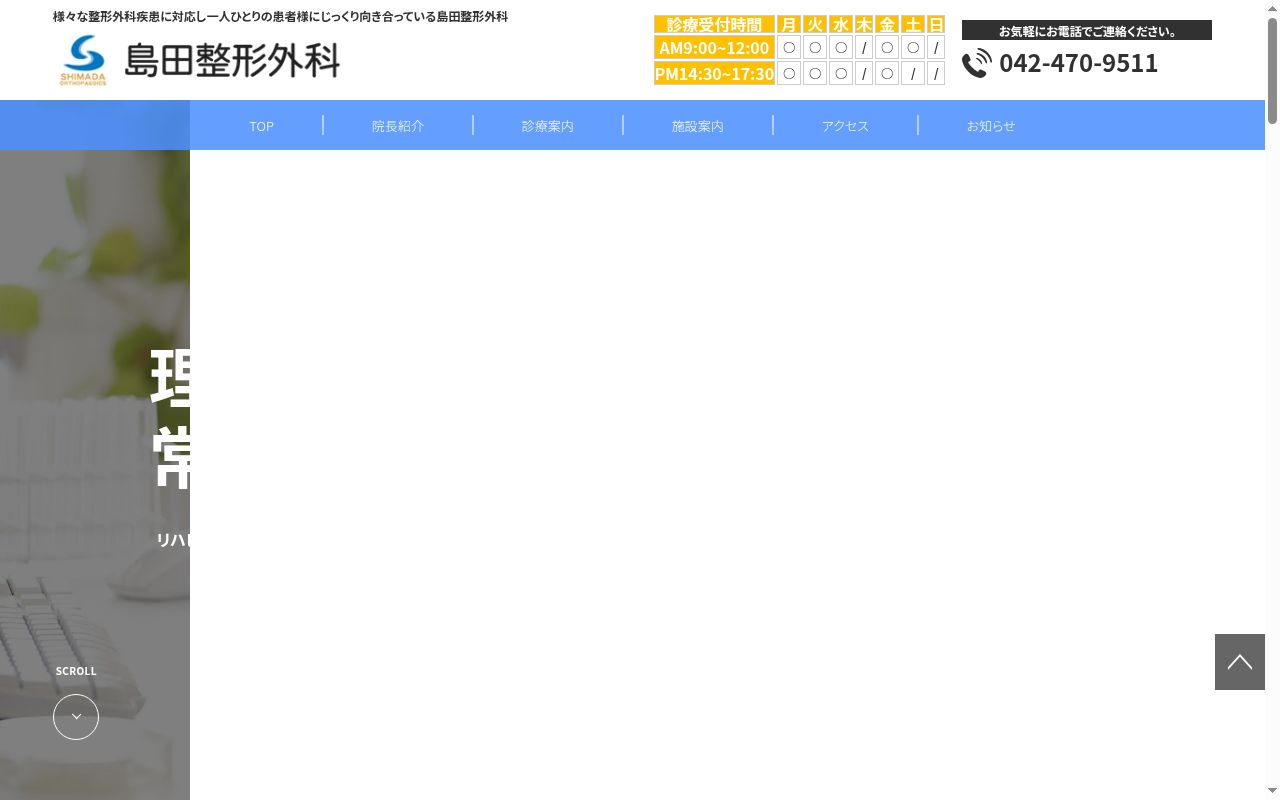Click the page vertical scrollbar thumb
Viewport: 1280px width, 800px height.
pos(1272,70)
